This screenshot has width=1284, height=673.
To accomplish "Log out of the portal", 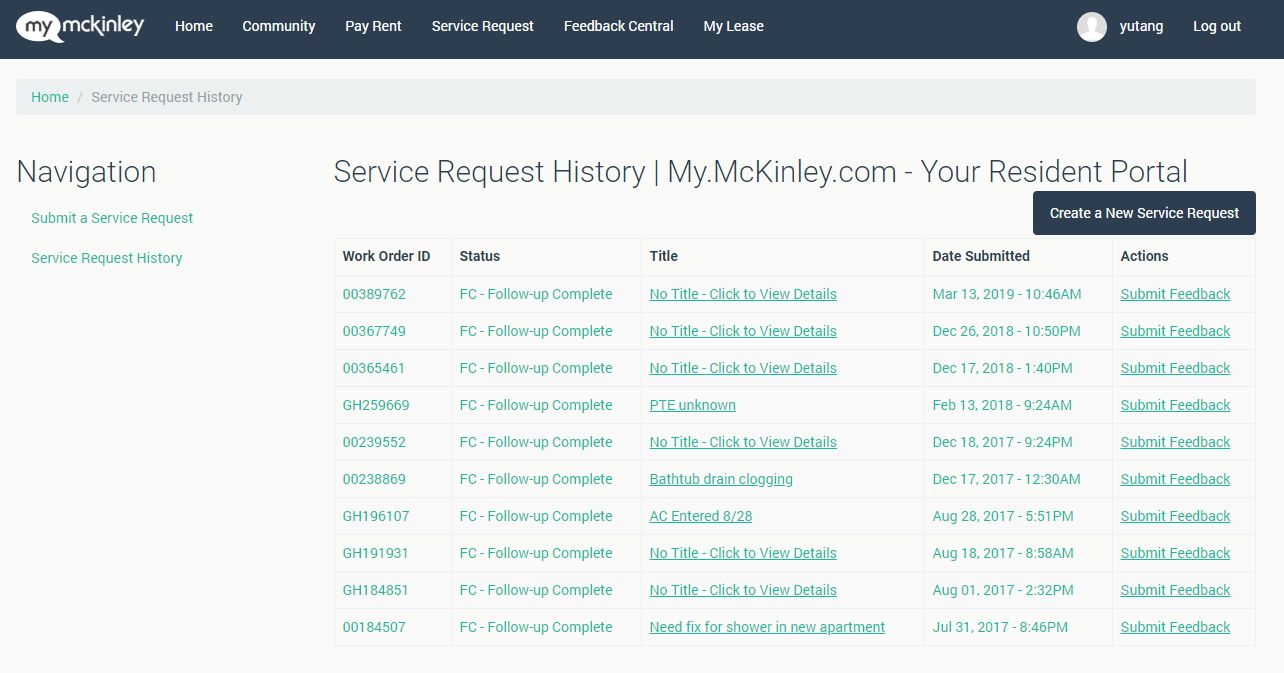I will coord(1217,27).
